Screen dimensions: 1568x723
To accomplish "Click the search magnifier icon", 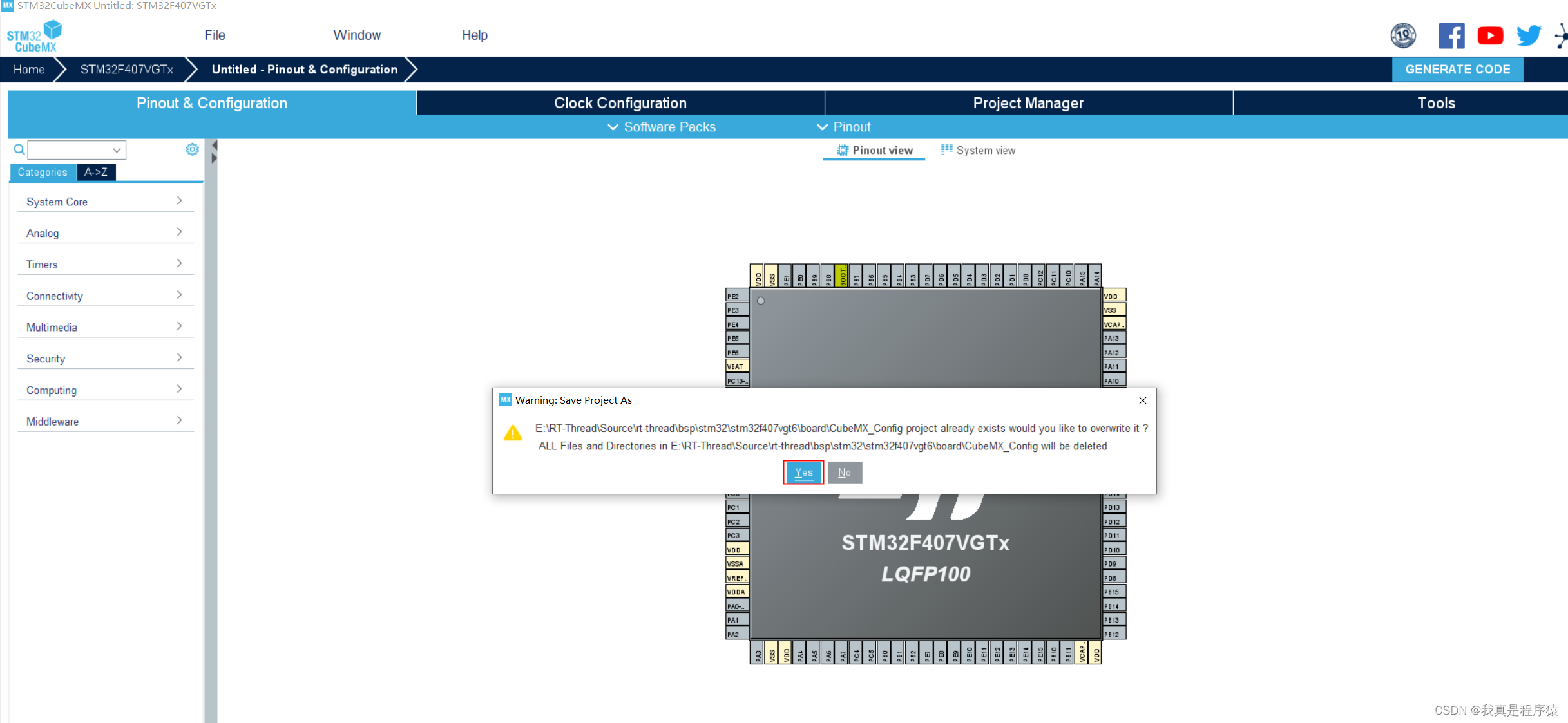I will [19, 149].
